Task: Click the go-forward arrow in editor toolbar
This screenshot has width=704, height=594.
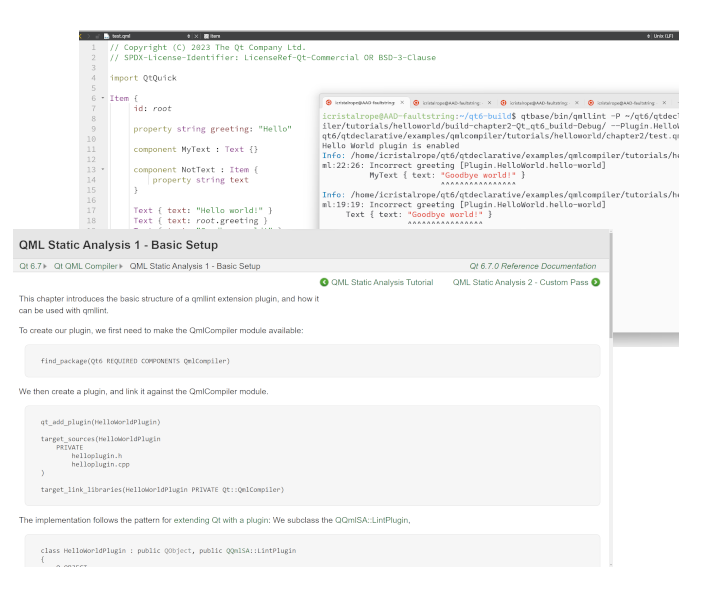Action: (89, 36)
